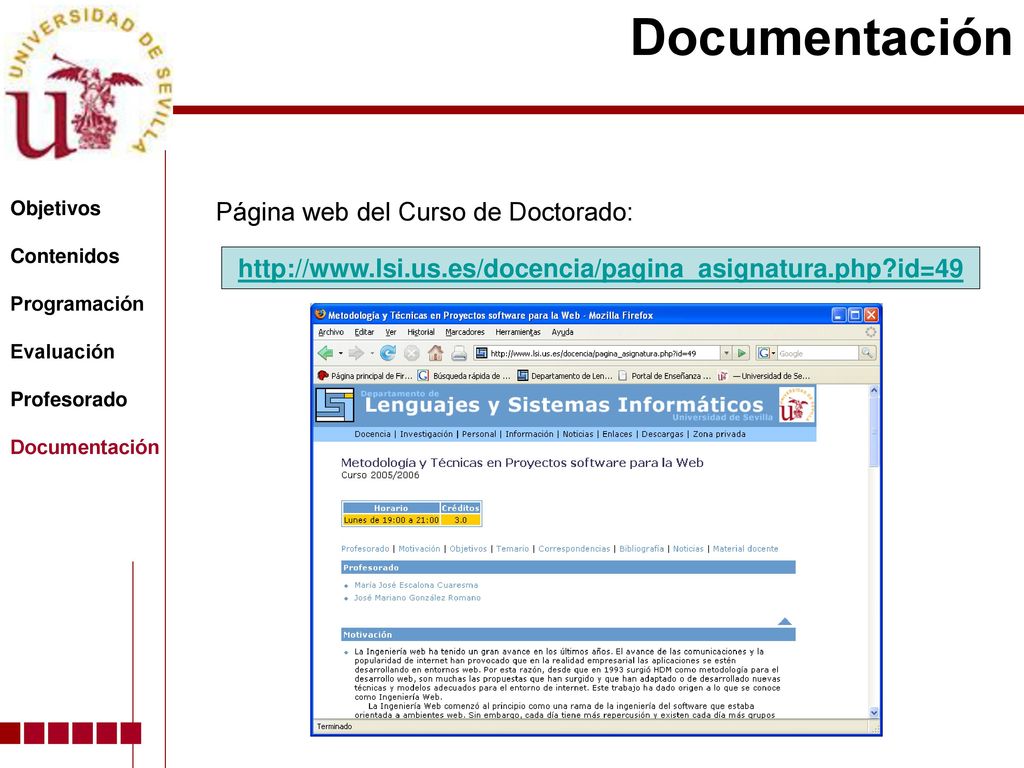The width and height of the screenshot is (1024, 768).
Task: Click the search magnifier icon
Action: (867, 353)
